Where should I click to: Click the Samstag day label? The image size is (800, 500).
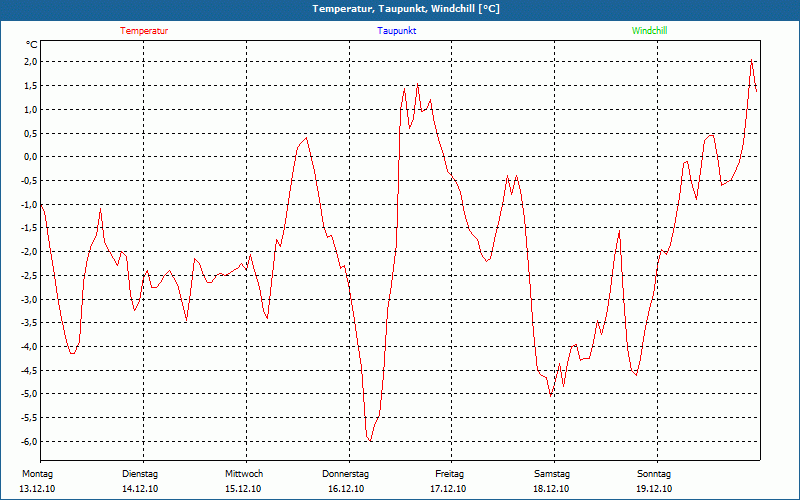(552, 474)
